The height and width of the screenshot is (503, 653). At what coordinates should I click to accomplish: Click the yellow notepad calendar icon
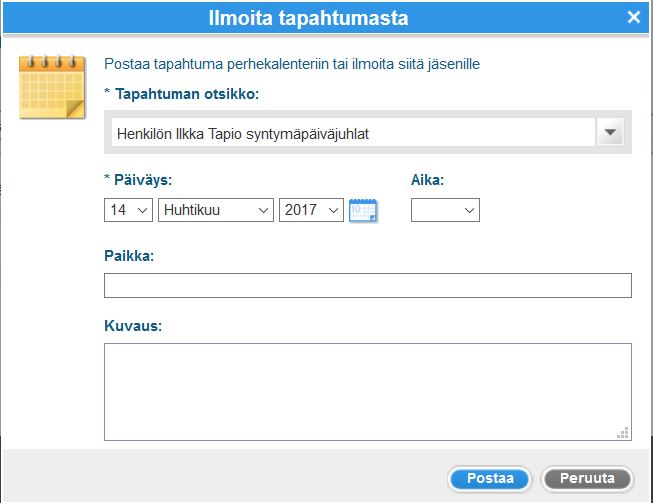click(52, 87)
